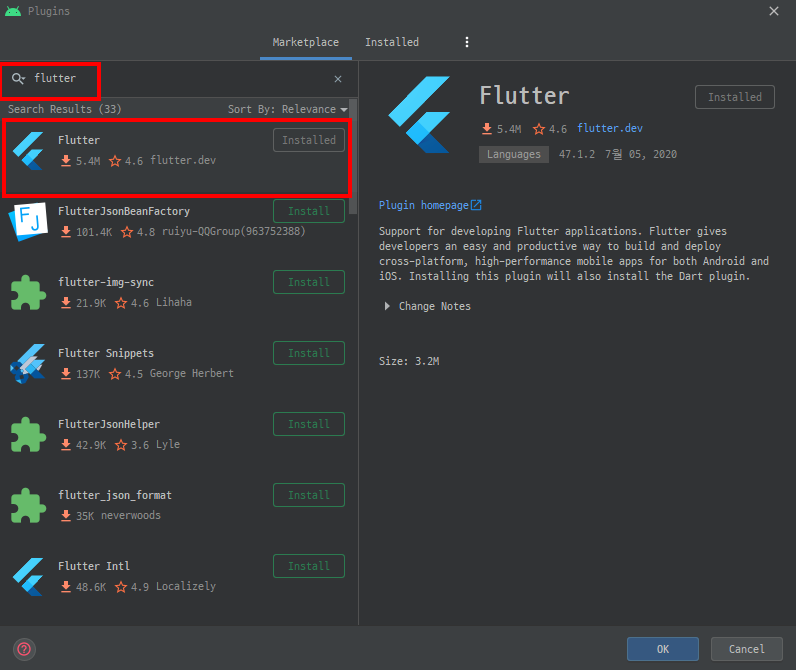Click the Size: 3.2M text

point(409,361)
